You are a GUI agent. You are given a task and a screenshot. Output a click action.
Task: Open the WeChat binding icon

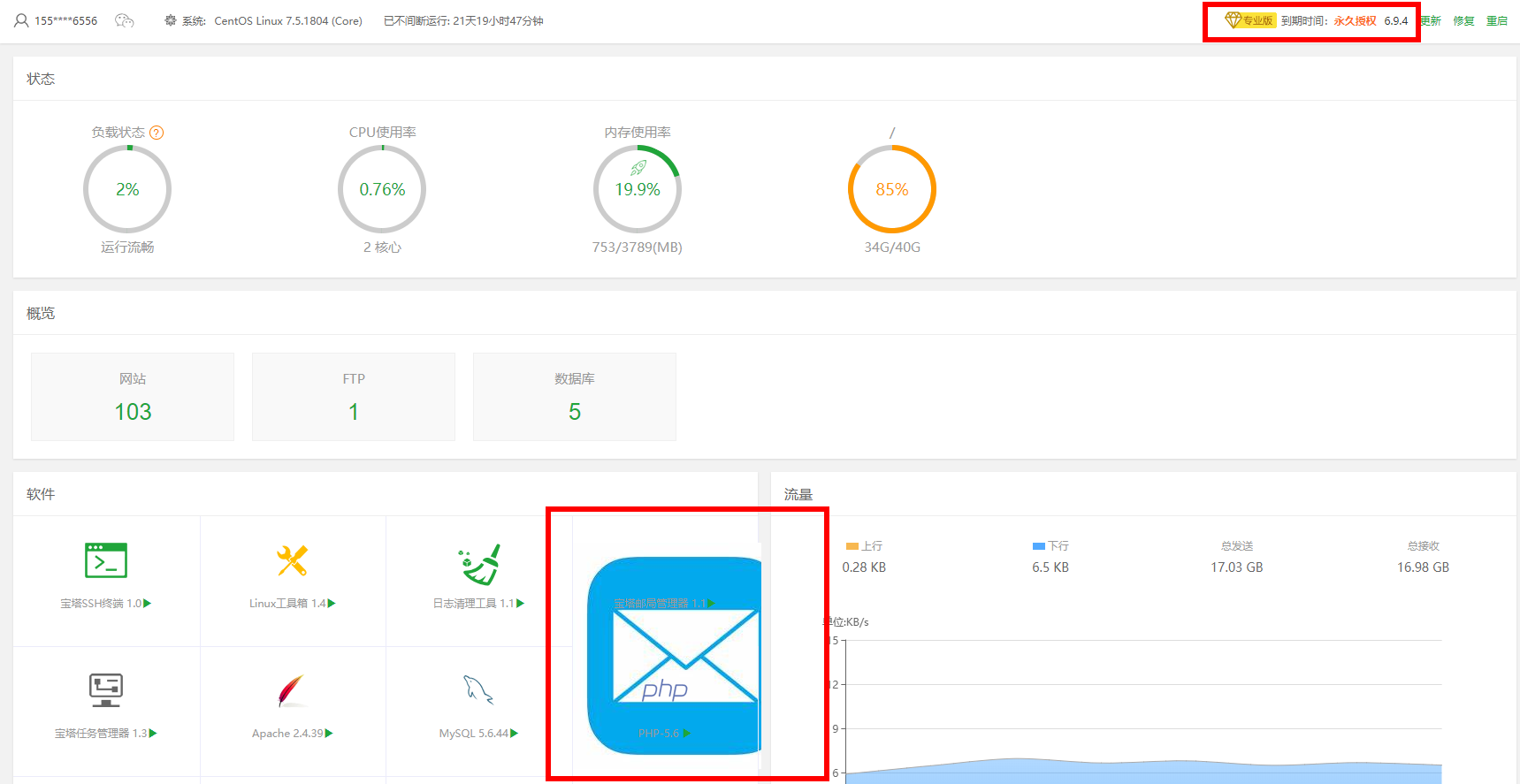coord(125,20)
